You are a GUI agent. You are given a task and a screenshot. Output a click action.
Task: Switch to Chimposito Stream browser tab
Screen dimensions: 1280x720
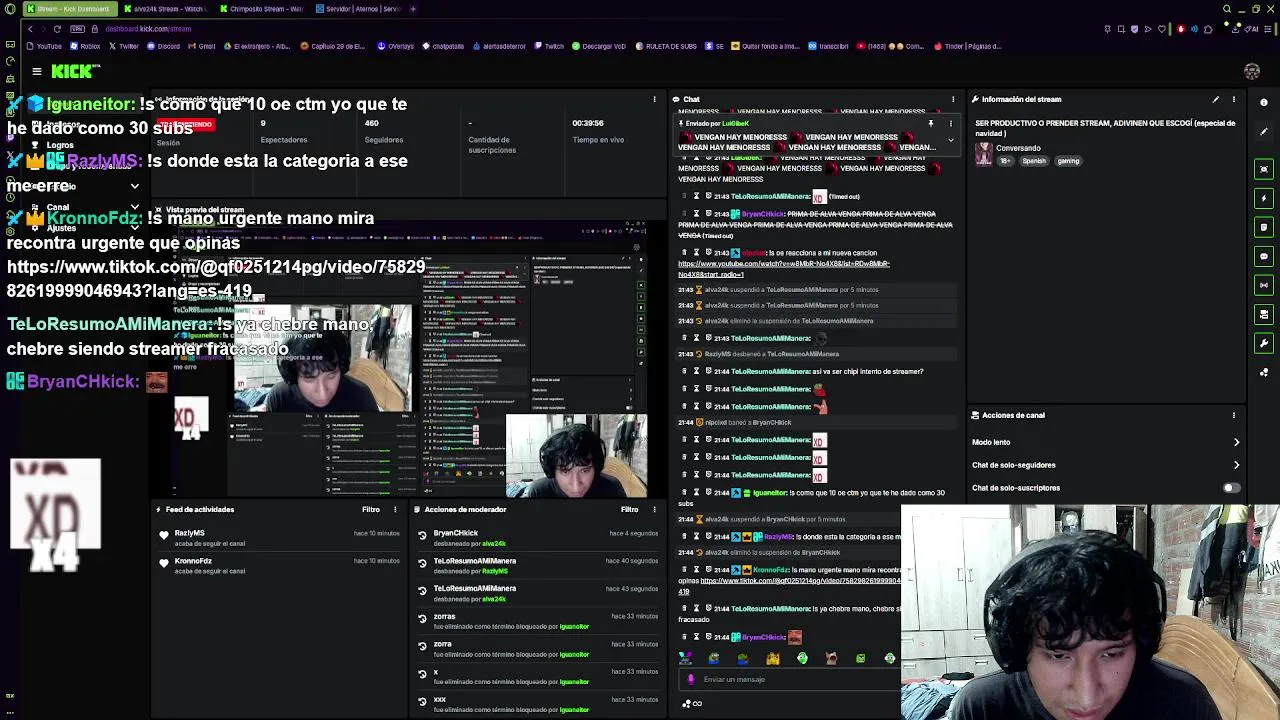tap(262, 9)
